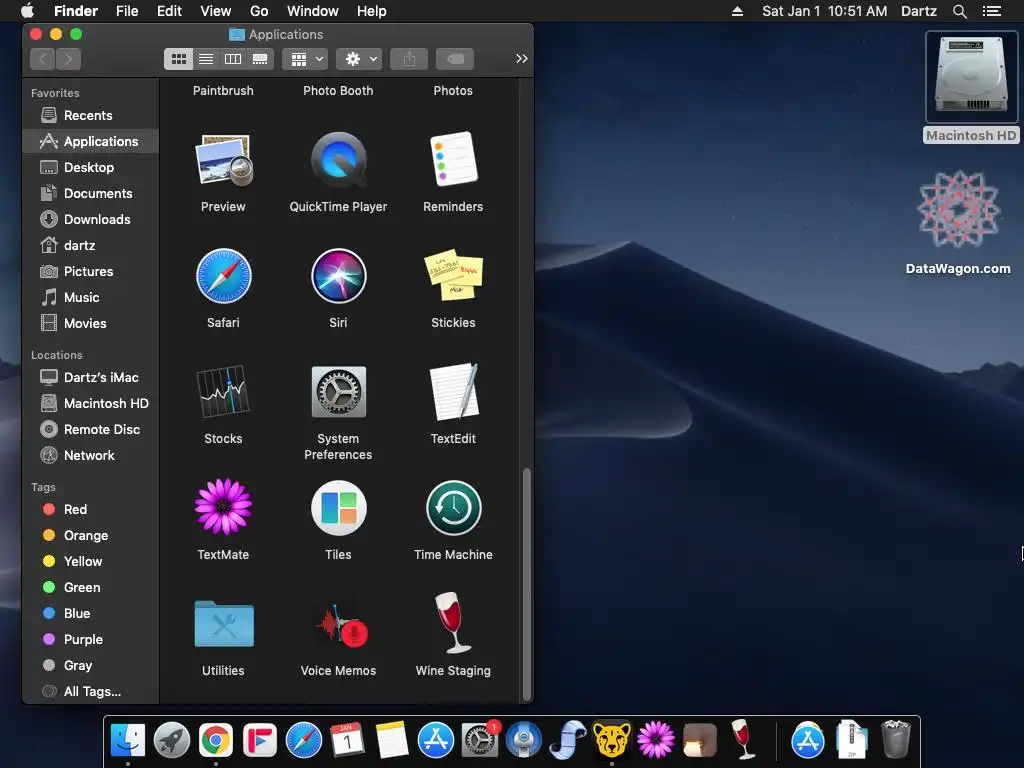The width and height of the screenshot is (1024, 768).
Task: Open Calendar in the Dock
Action: click(347, 741)
